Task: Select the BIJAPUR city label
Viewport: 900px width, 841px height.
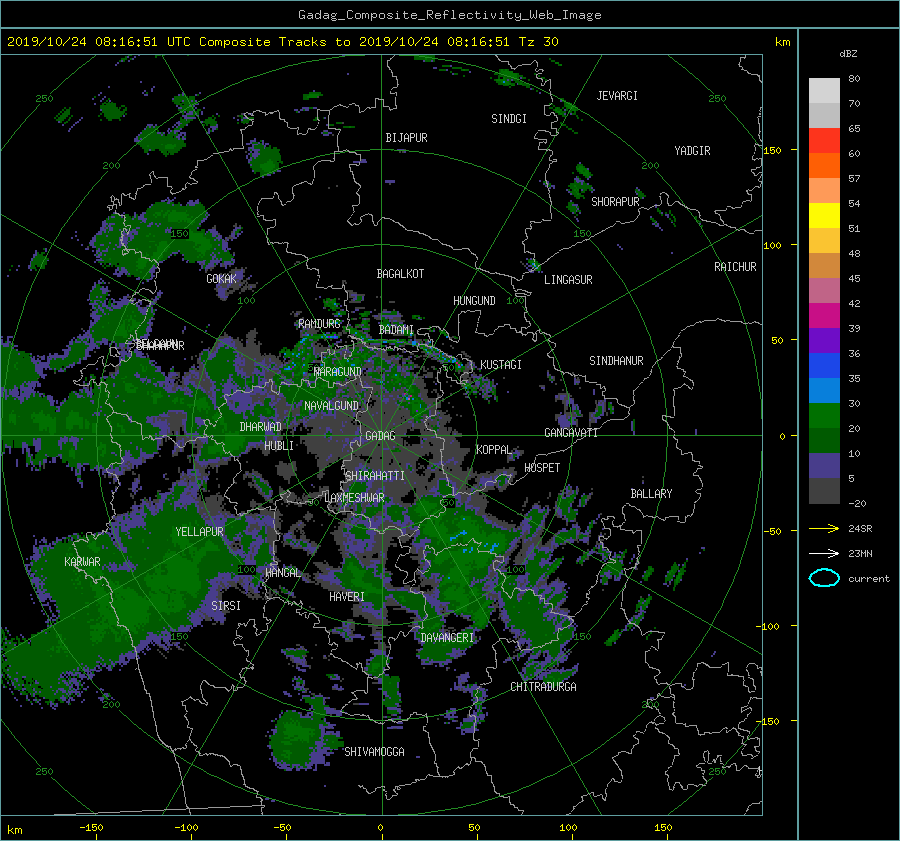Action: pos(406,138)
